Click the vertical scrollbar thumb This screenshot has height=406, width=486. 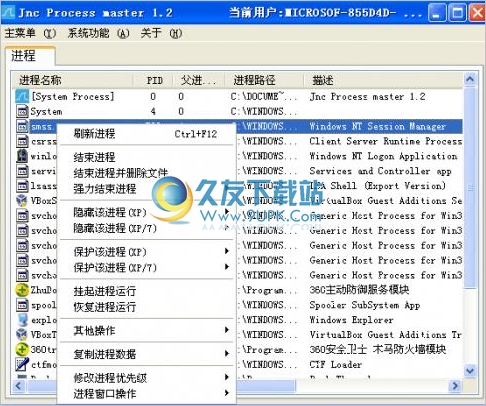(x=470, y=187)
